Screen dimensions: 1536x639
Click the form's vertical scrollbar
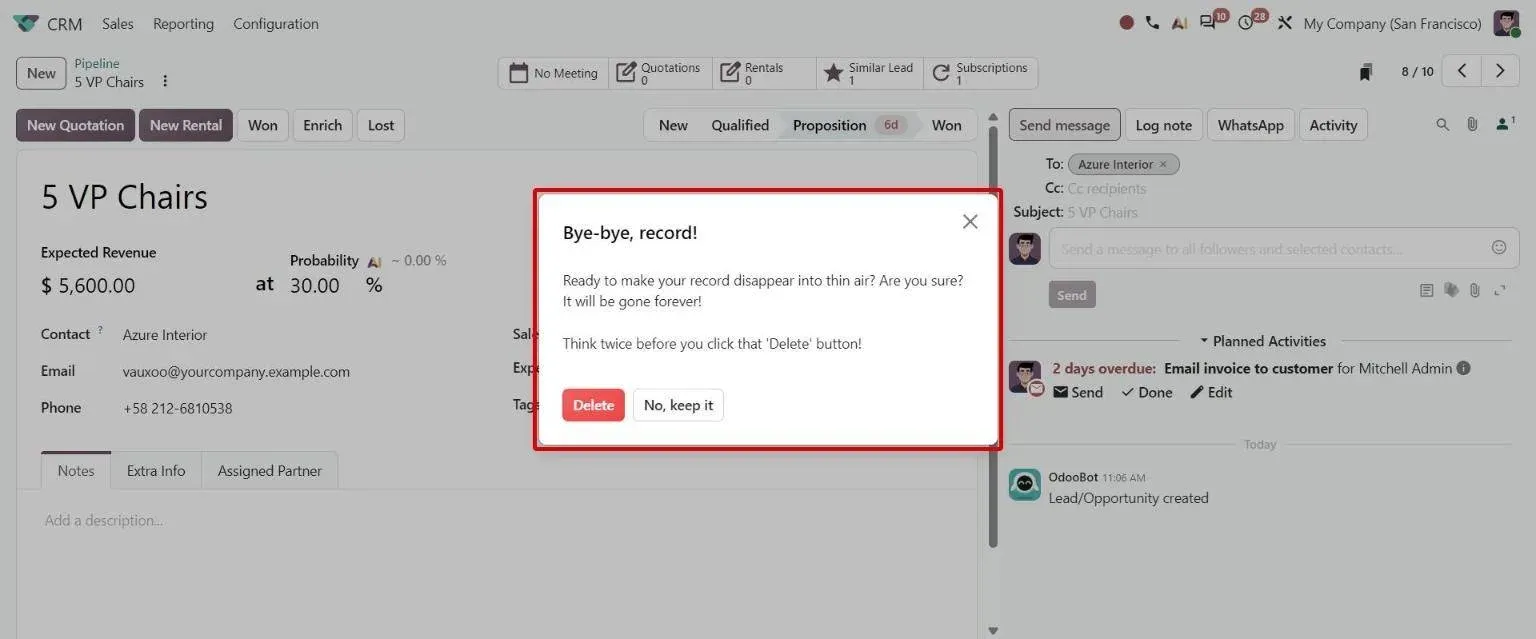[x=993, y=335]
